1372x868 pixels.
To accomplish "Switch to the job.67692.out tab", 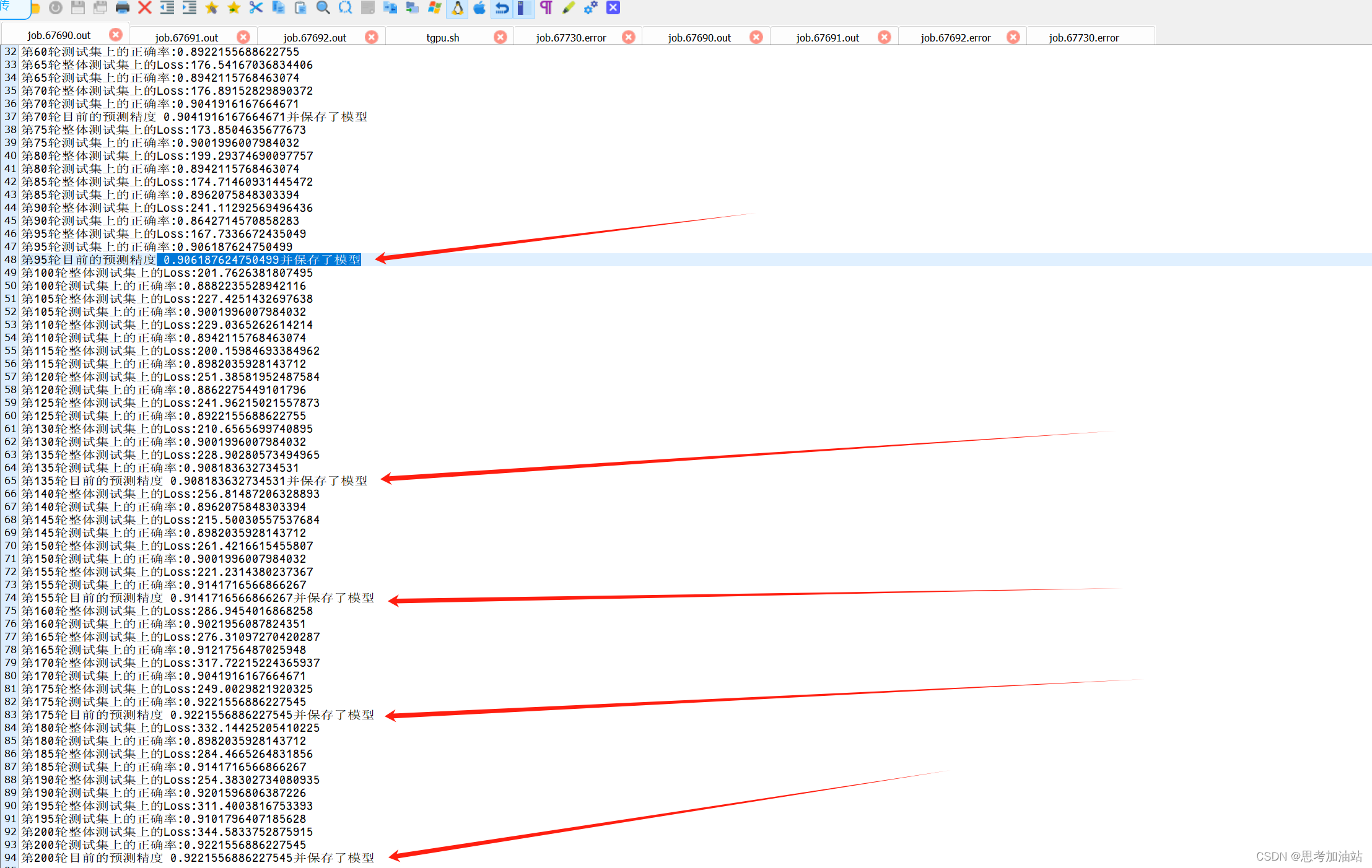I will pyautogui.click(x=314, y=38).
